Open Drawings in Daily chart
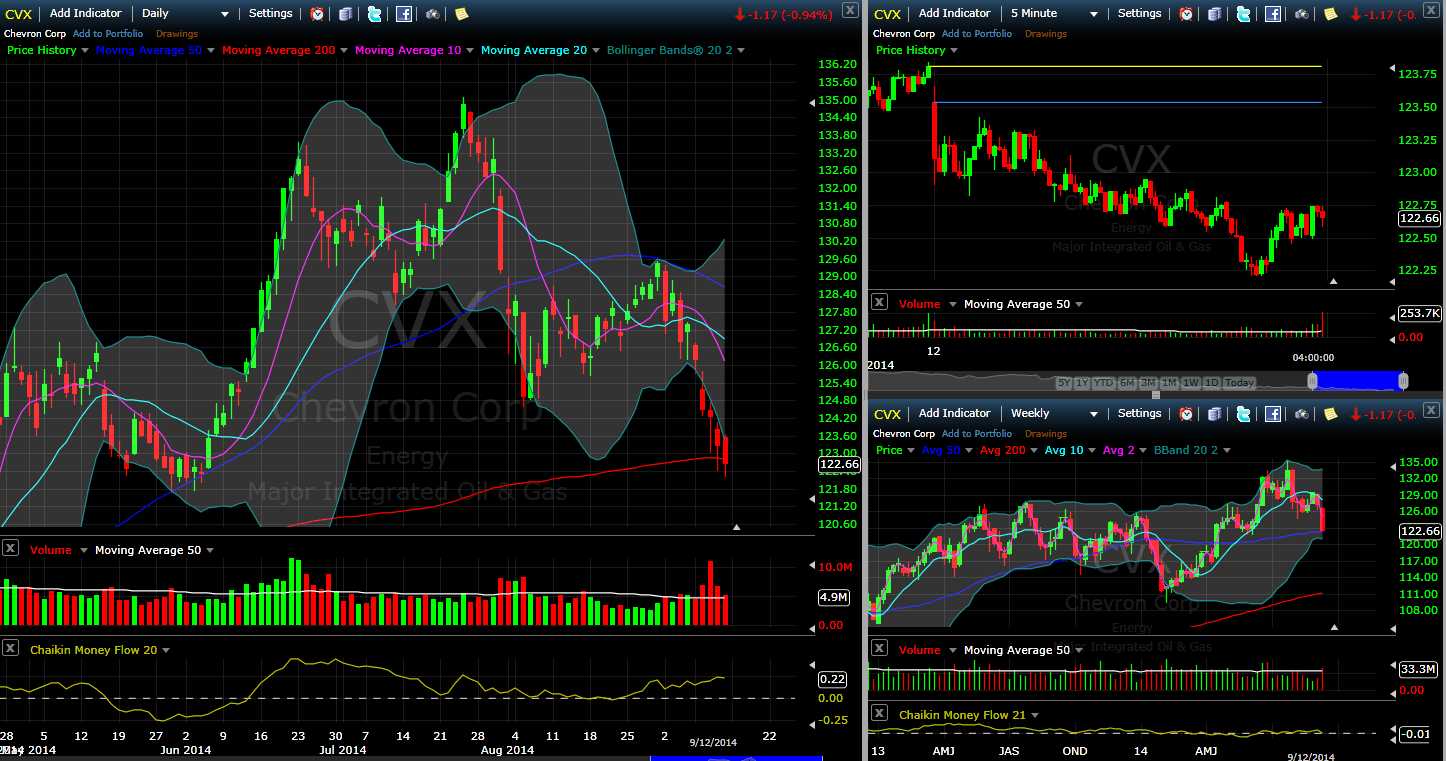1446x761 pixels. click(x=177, y=34)
